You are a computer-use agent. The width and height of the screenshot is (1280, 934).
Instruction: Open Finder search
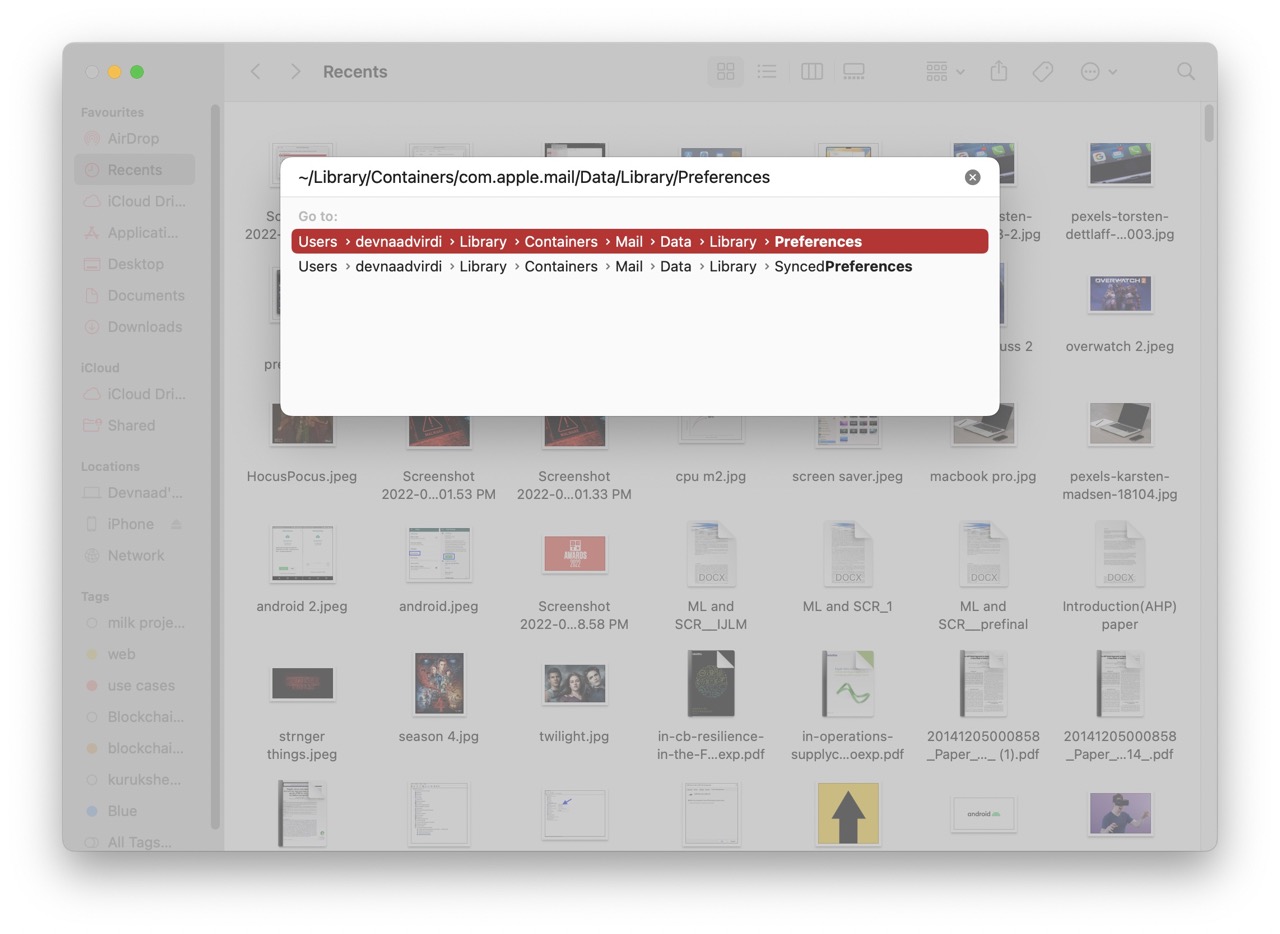coord(1185,71)
